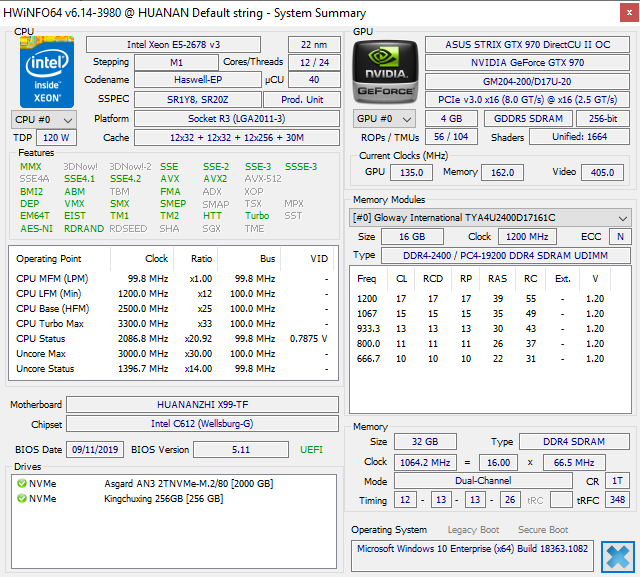Click the memory multiplier 16.00 field
The image size is (640, 577).
click(x=498, y=462)
